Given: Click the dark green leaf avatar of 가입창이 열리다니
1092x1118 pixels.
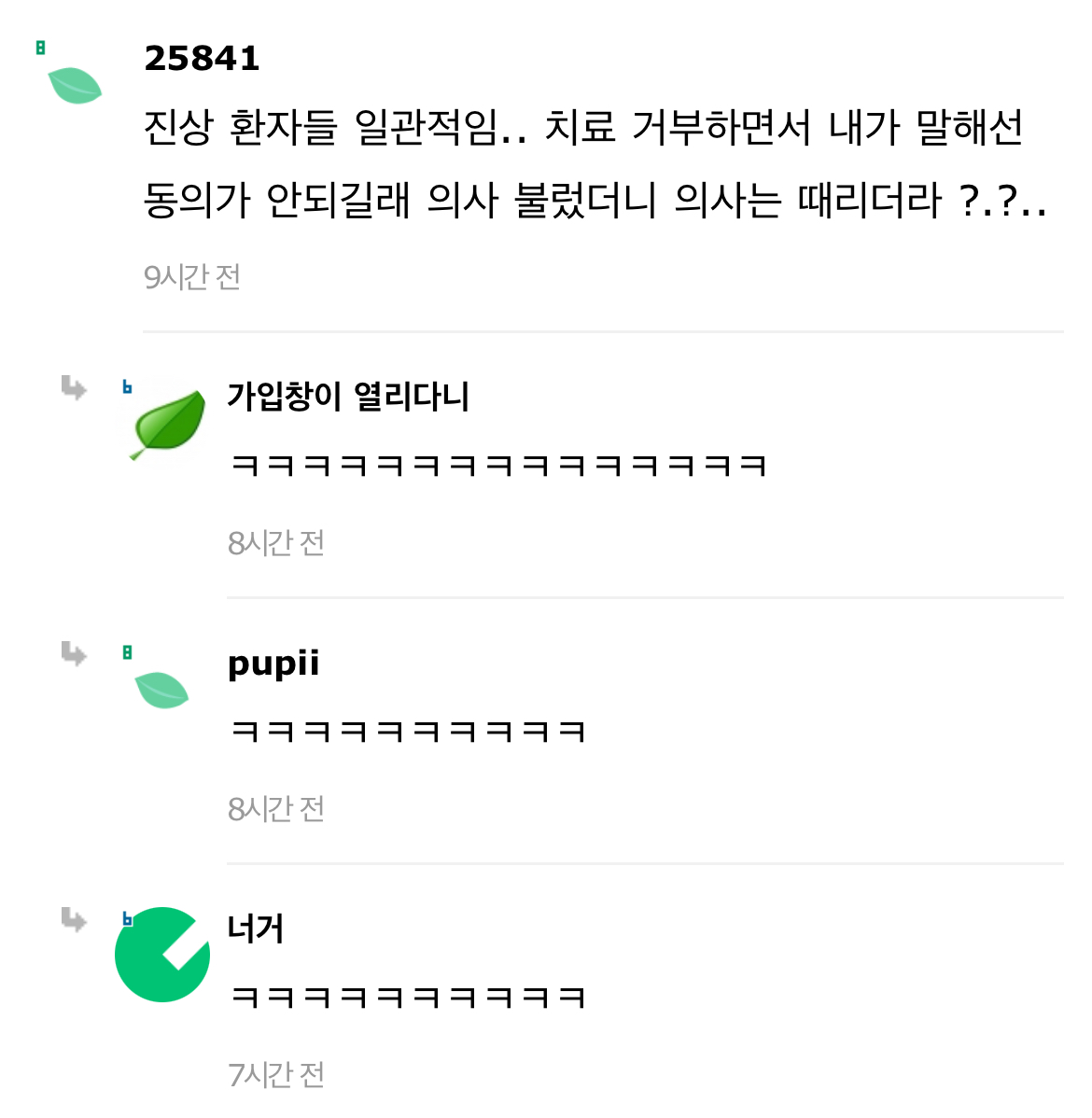Looking at the screenshot, I should (169, 425).
